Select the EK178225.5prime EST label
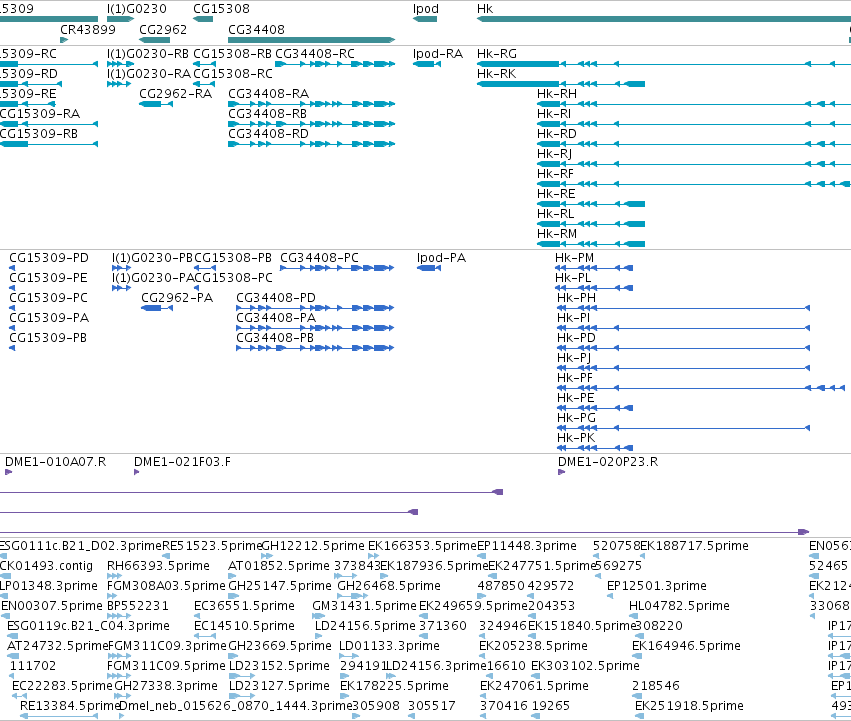The image size is (851, 721). click(395, 686)
